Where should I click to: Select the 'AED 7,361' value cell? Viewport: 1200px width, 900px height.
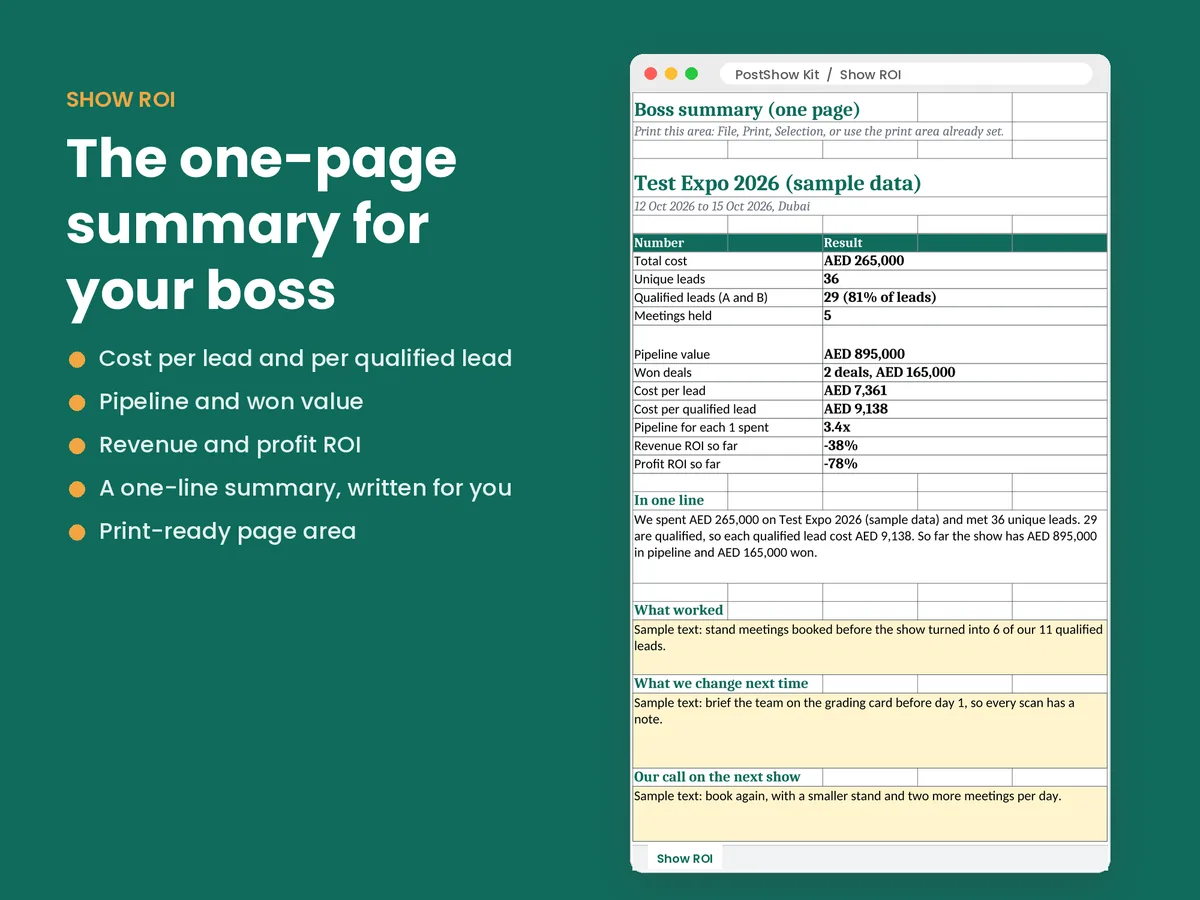pos(964,390)
